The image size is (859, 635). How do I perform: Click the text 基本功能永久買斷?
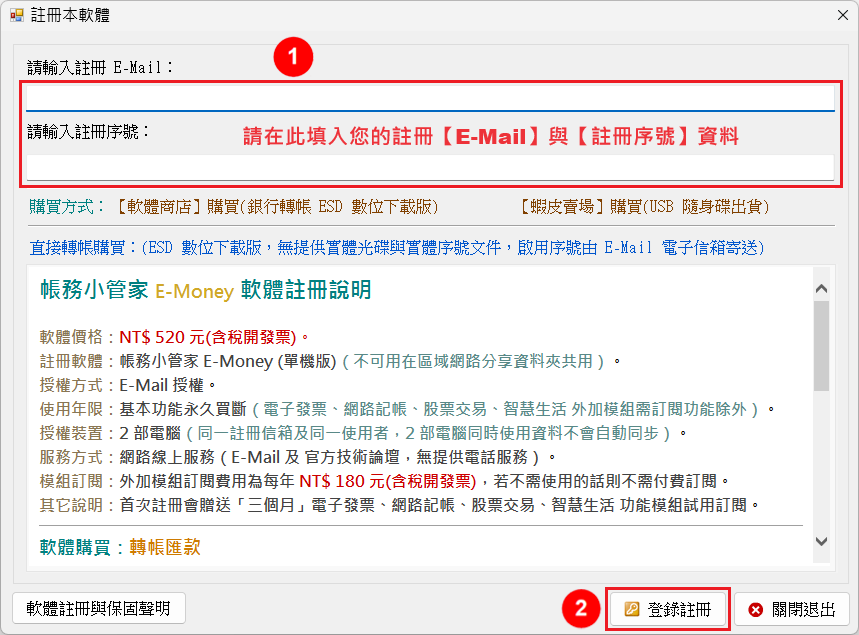coord(183,409)
